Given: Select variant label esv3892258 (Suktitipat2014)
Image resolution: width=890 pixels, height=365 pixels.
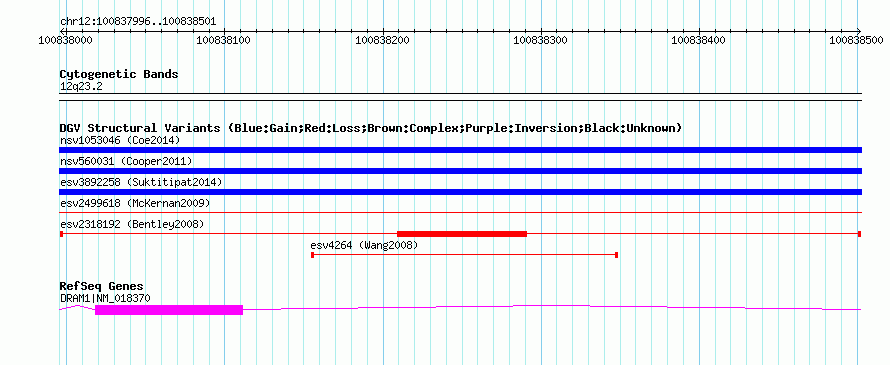Looking at the screenshot, I should coord(141,182).
